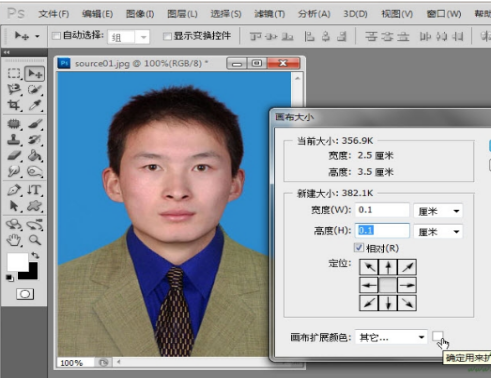The width and height of the screenshot is (492, 378).
Task: Click align left edges icon in options bar
Action: [309, 36]
